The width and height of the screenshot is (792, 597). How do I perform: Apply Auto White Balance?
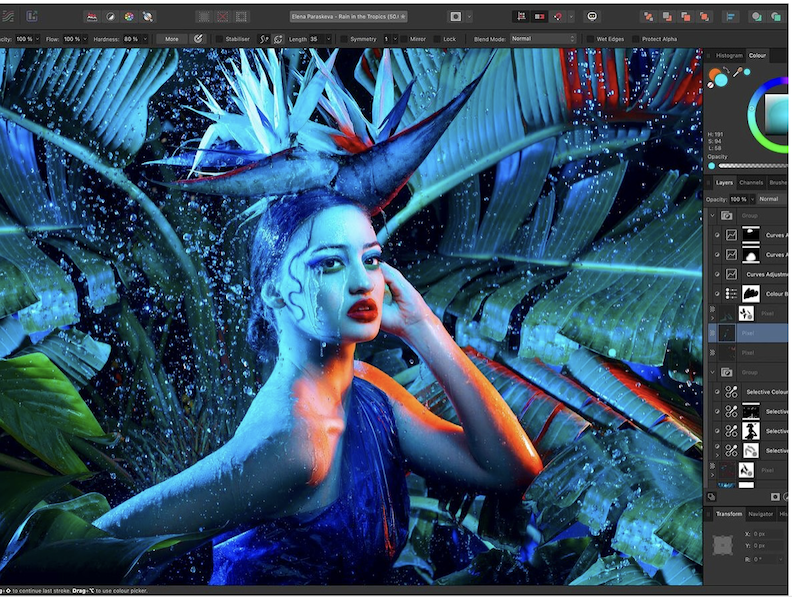[148, 16]
